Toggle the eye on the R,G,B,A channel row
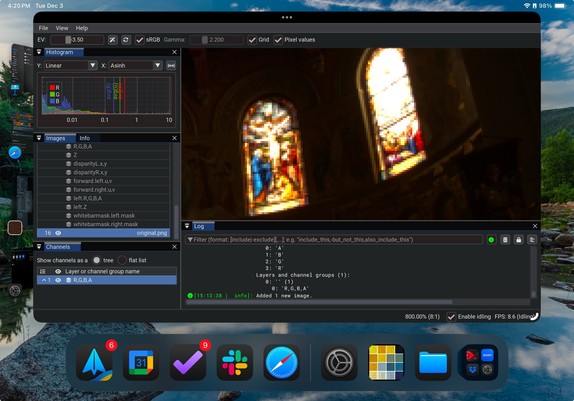 (x=58, y=280)
